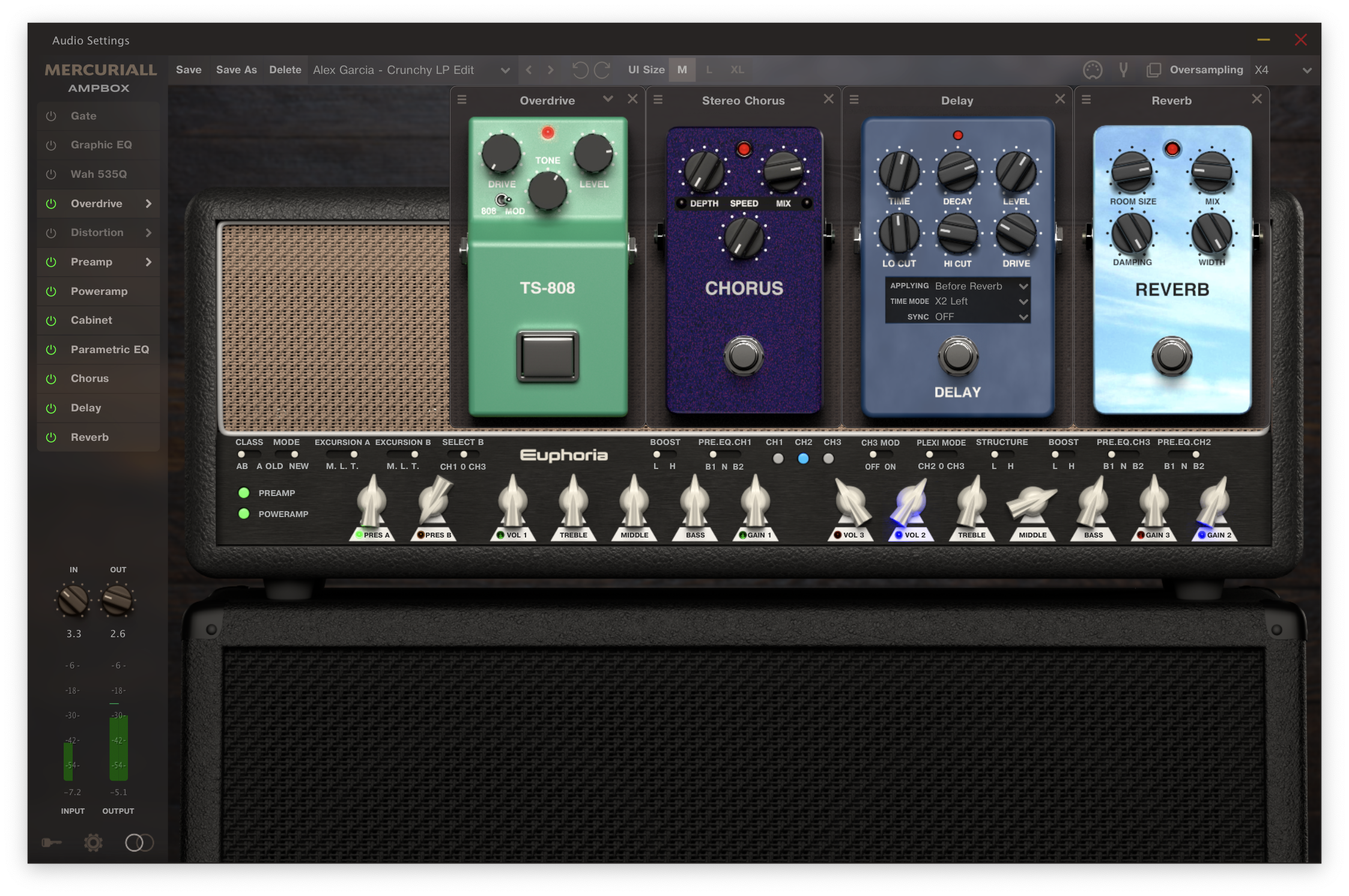Click the Save As button
Screen dimensions: 1349x896
coord(237,70)
